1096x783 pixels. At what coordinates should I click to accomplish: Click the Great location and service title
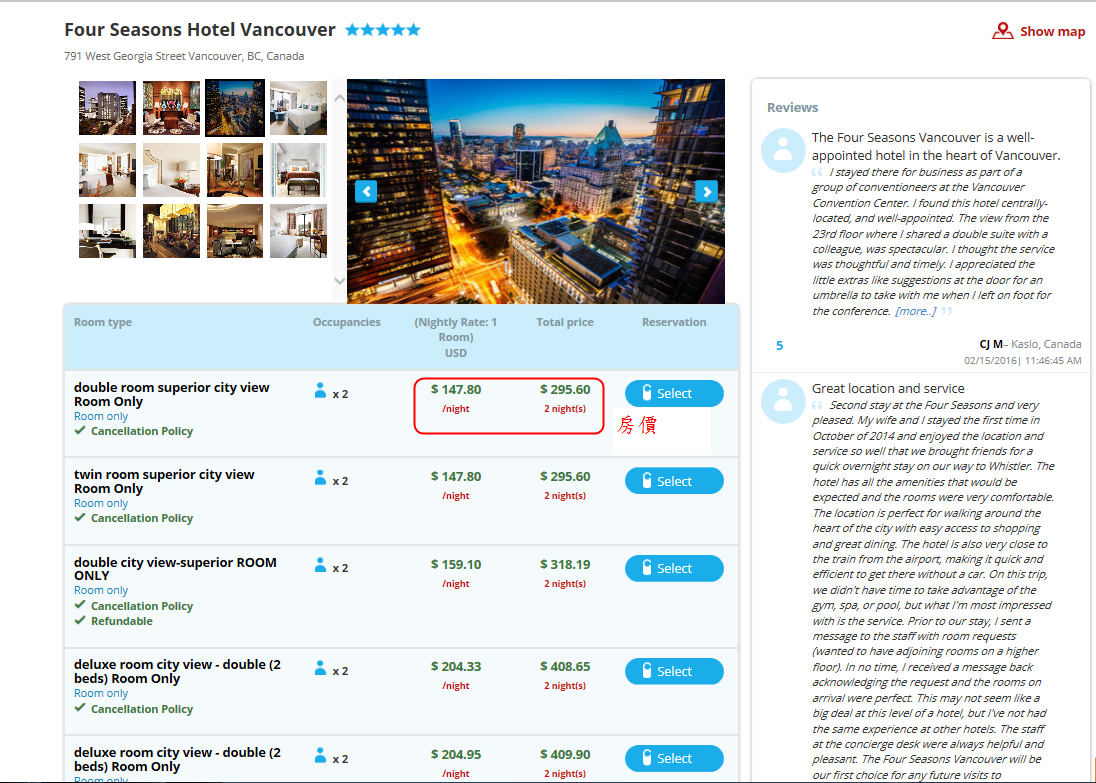(888, 388)
